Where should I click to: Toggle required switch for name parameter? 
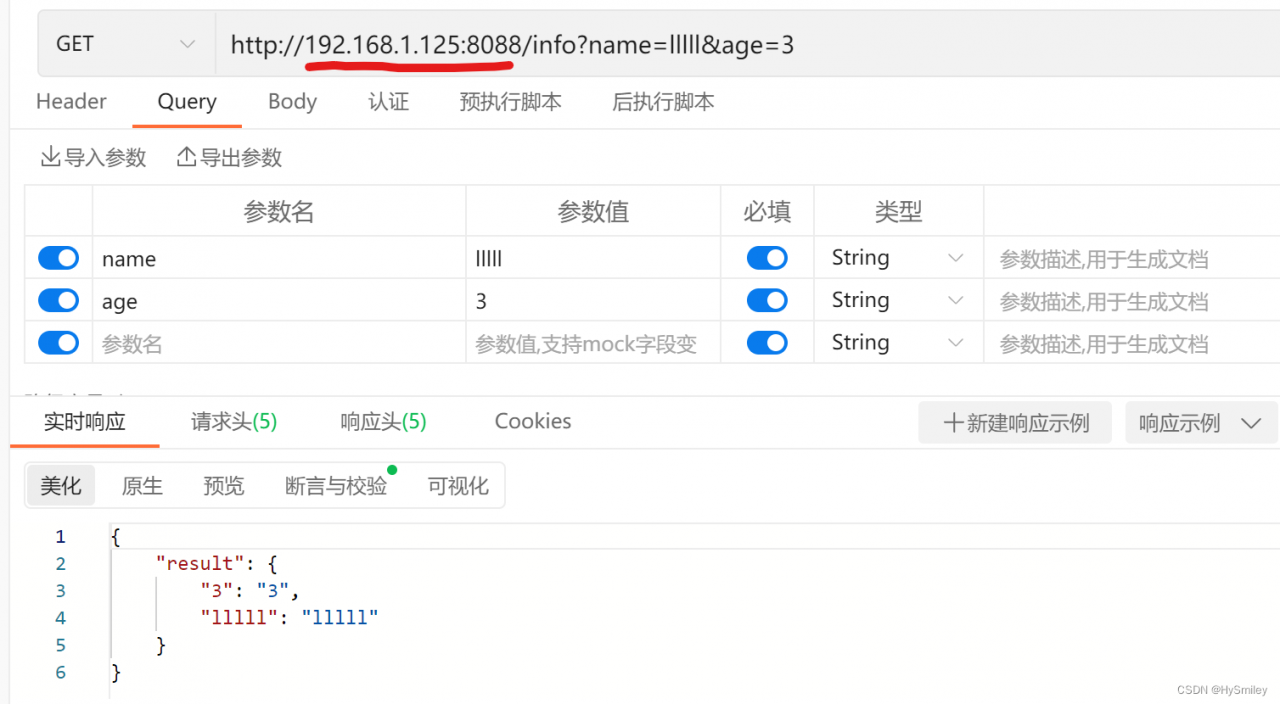(x=767, y=258)
